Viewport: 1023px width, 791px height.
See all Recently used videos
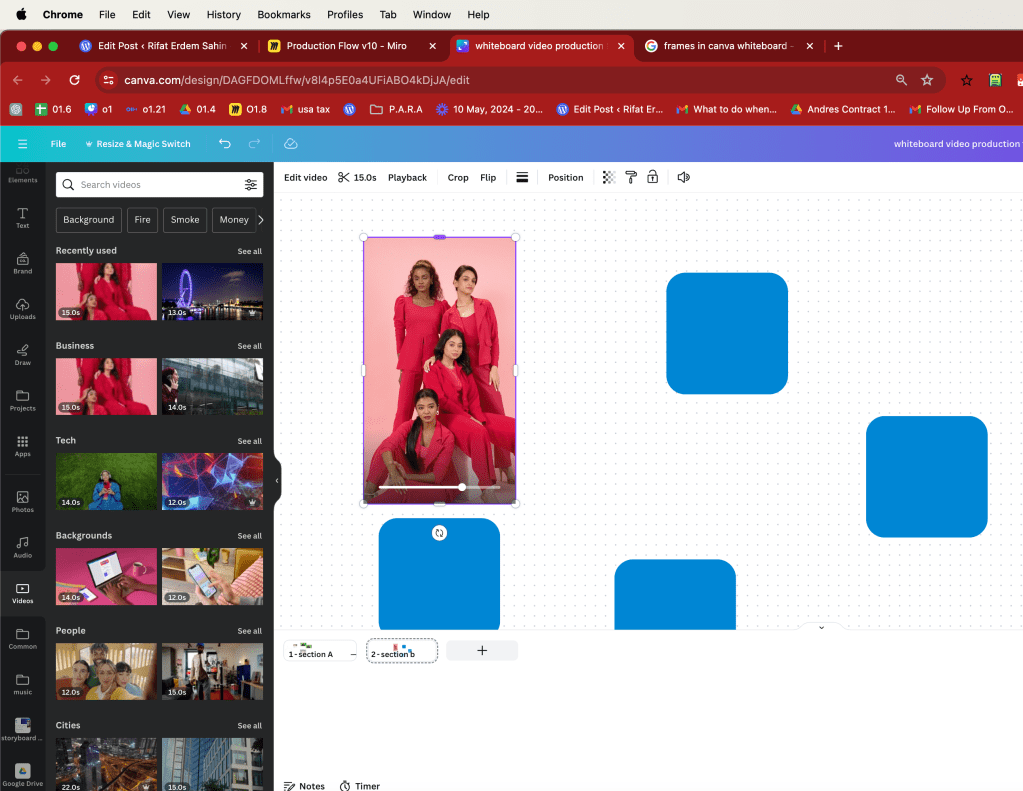click(x=249, y=251)
